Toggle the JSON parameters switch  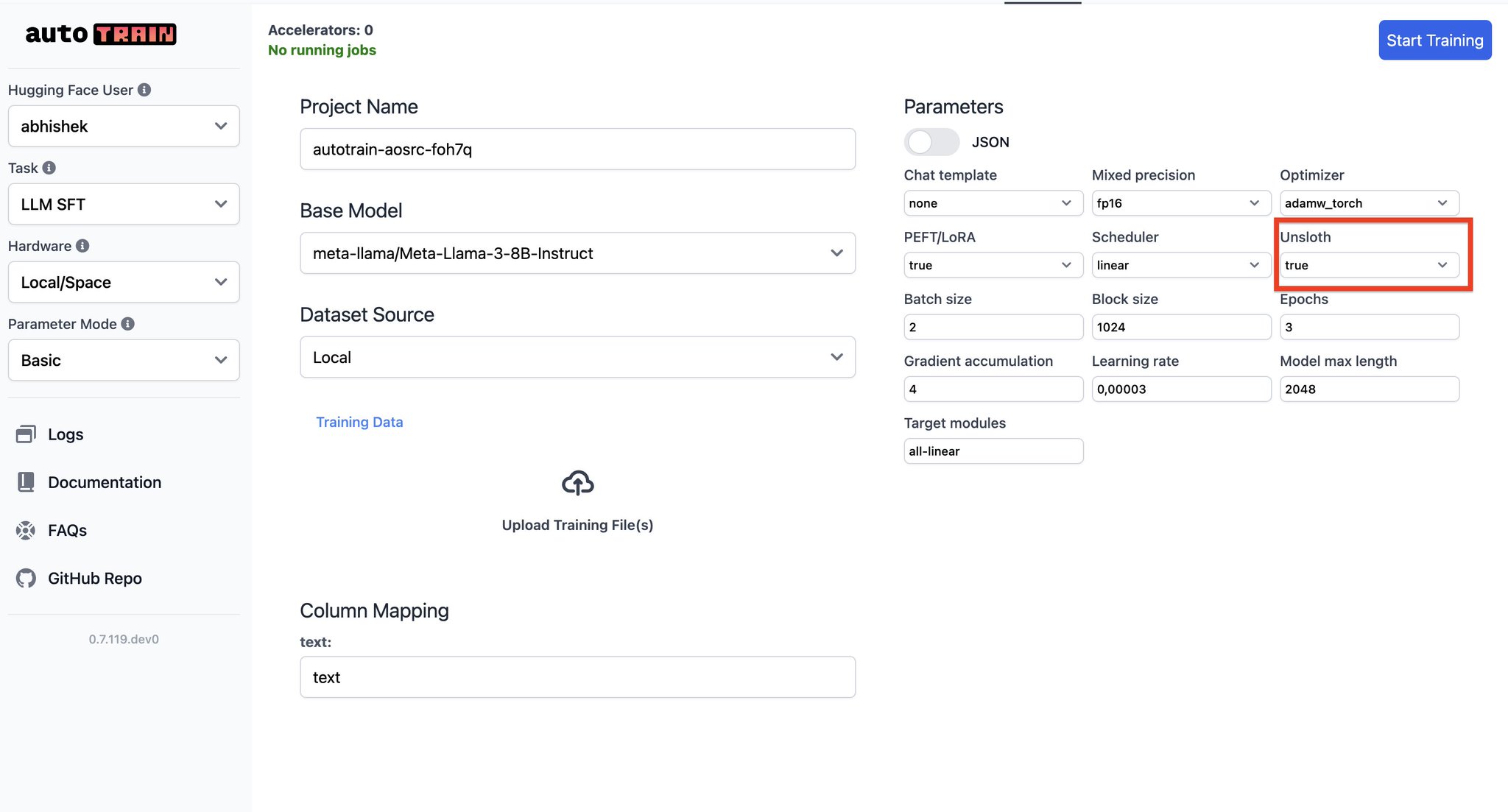(x=931, y=142)
